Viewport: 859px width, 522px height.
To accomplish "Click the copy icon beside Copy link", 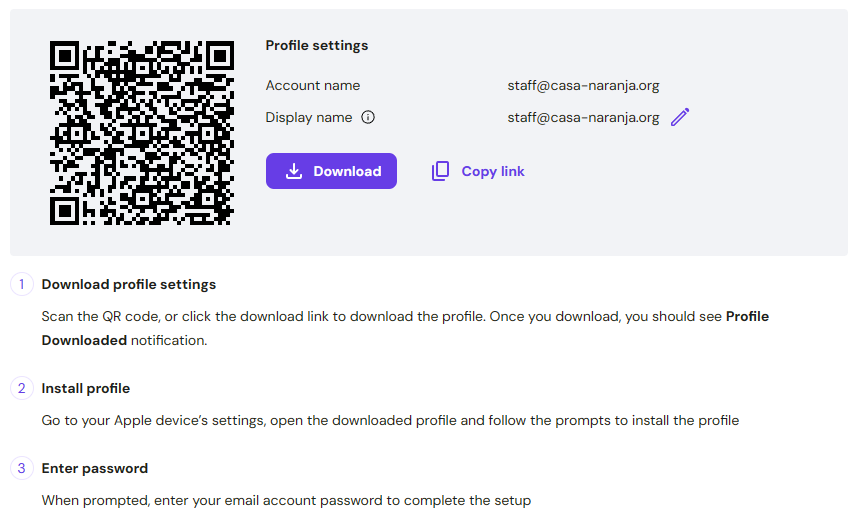I will point(440,171).
